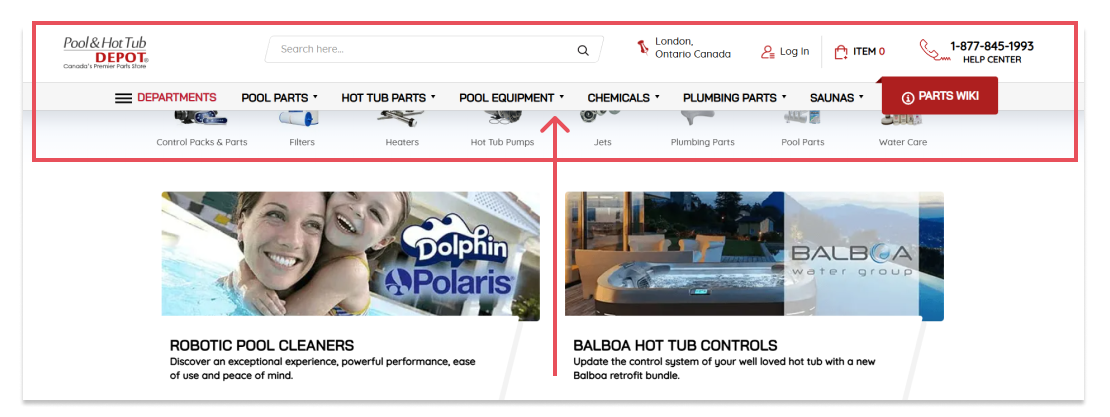
Task: Open the Departments menu label
Action: (177, 98)
